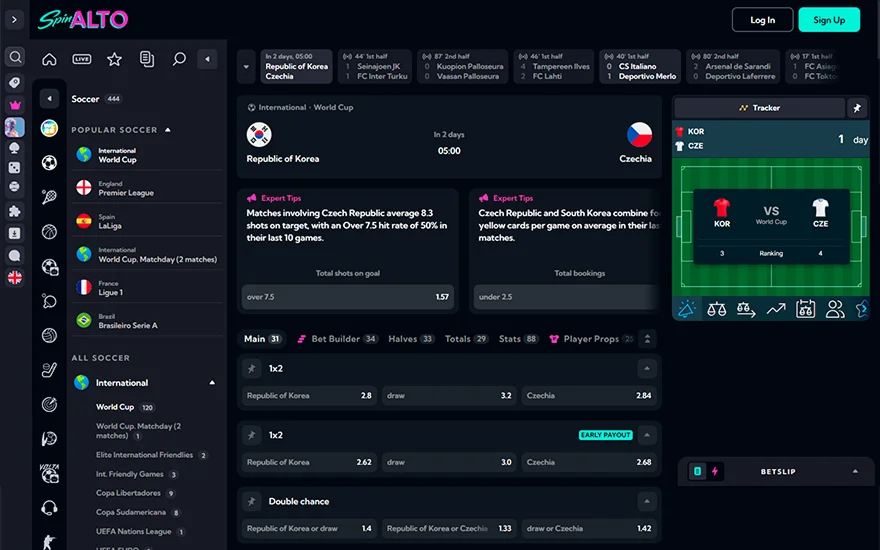This screenshot has width=880, height=550.
Task: Click the Sign Up button
Action: pyautogui.click(x=829, y=20)
